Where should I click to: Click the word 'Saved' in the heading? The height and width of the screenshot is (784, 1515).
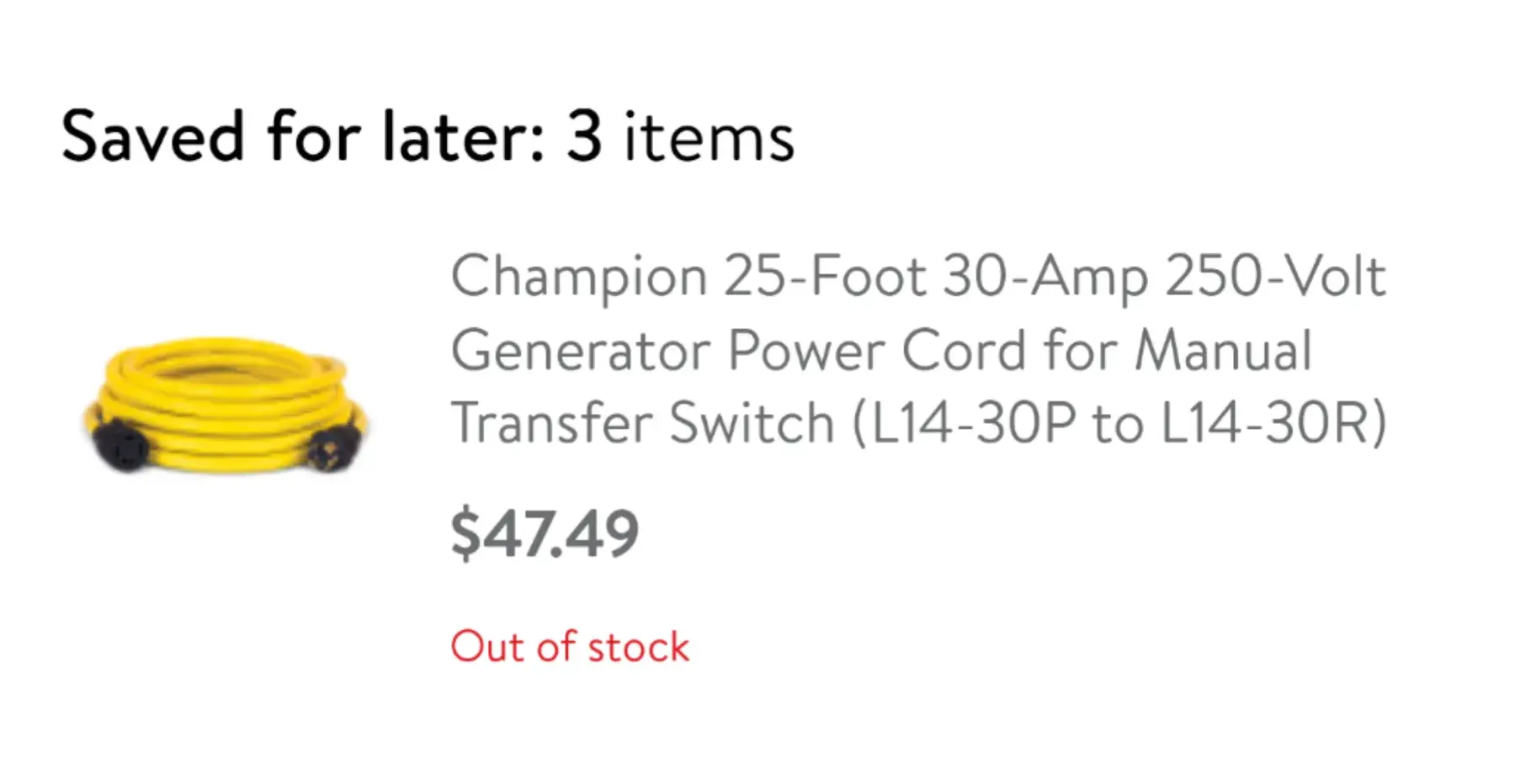click(153, 136)
